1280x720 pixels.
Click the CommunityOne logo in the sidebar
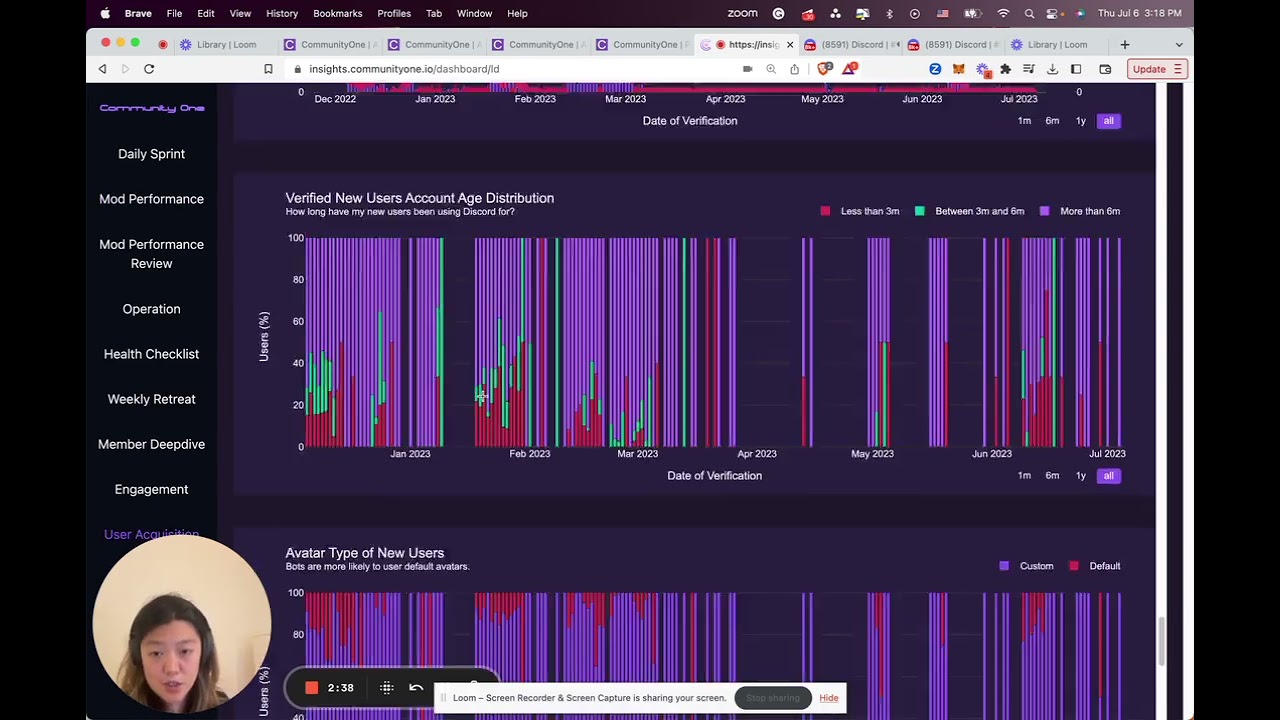152,108
